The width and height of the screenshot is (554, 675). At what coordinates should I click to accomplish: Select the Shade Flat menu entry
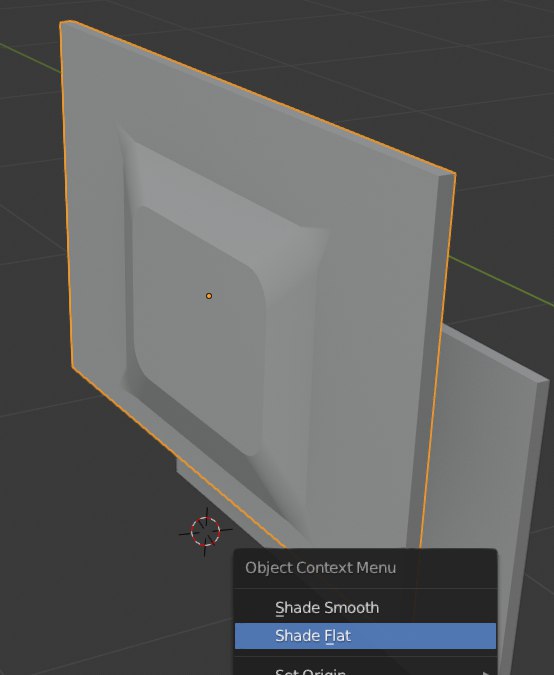point(365,636)
